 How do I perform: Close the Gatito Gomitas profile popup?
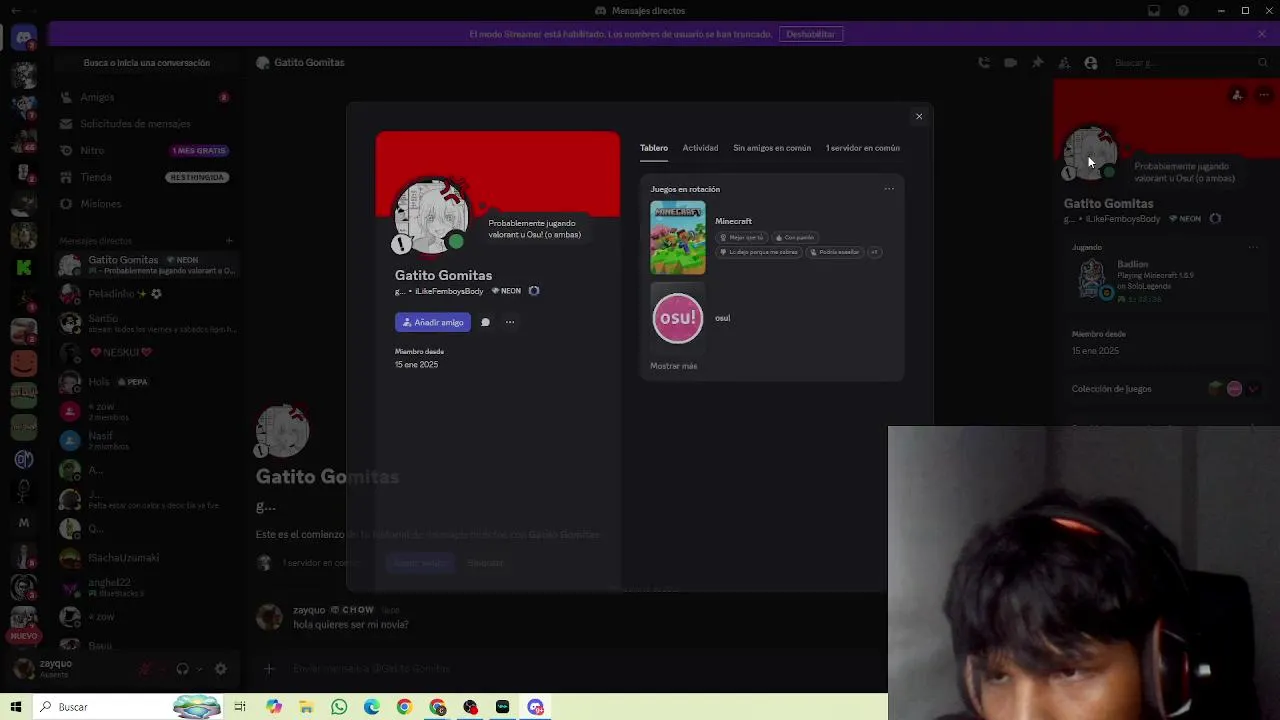[x=919, y=116]
